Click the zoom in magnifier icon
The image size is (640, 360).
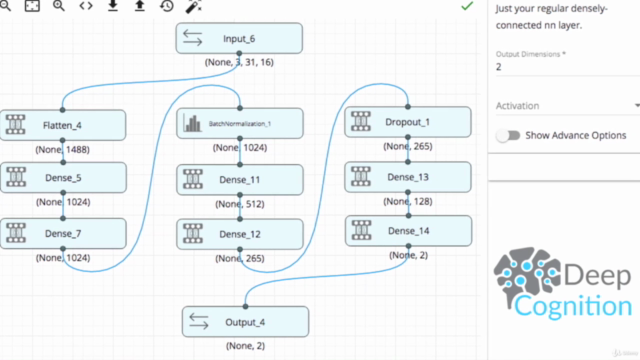[x=59, y=5]
